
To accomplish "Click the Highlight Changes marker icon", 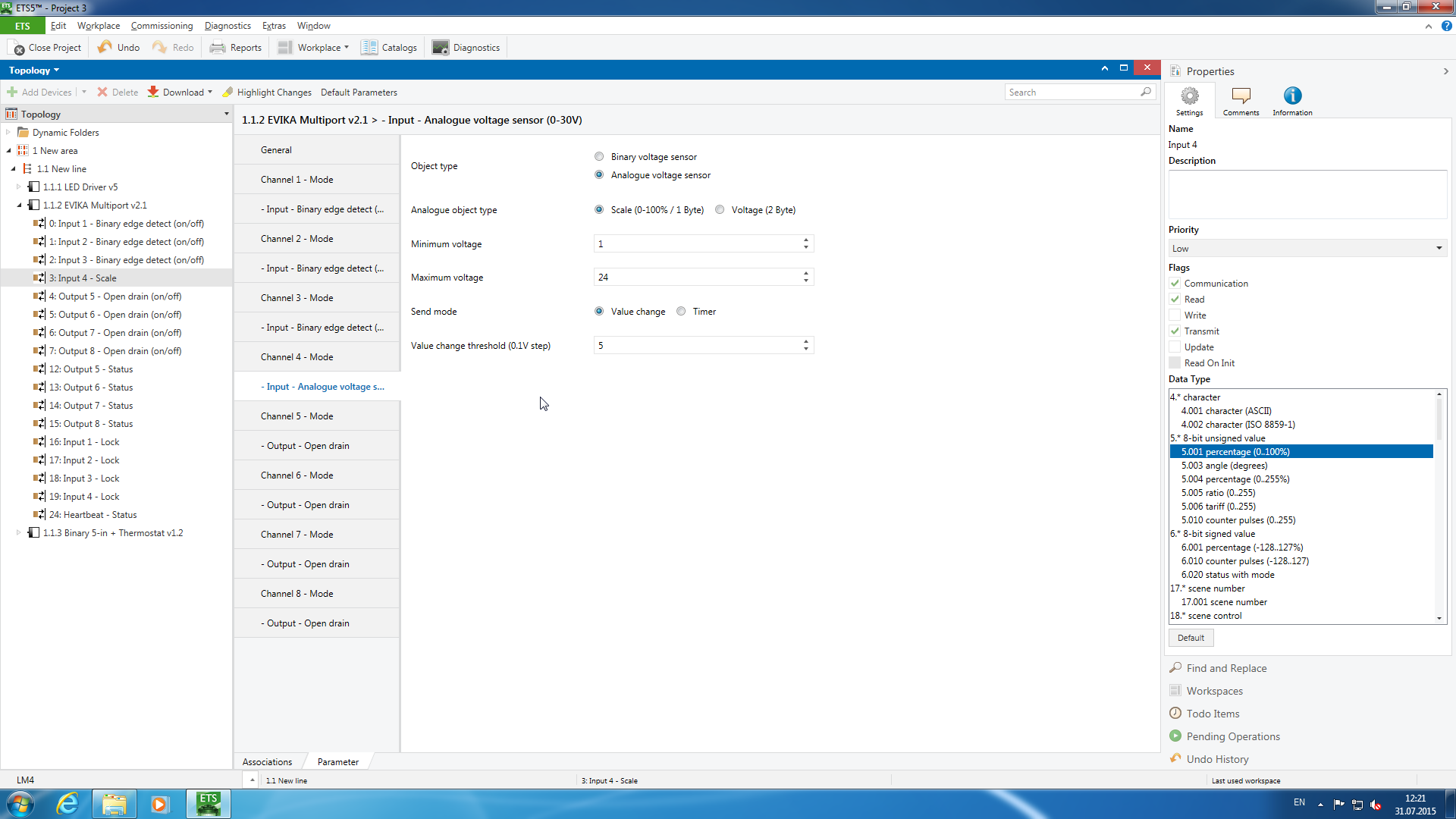I will 227,92.
